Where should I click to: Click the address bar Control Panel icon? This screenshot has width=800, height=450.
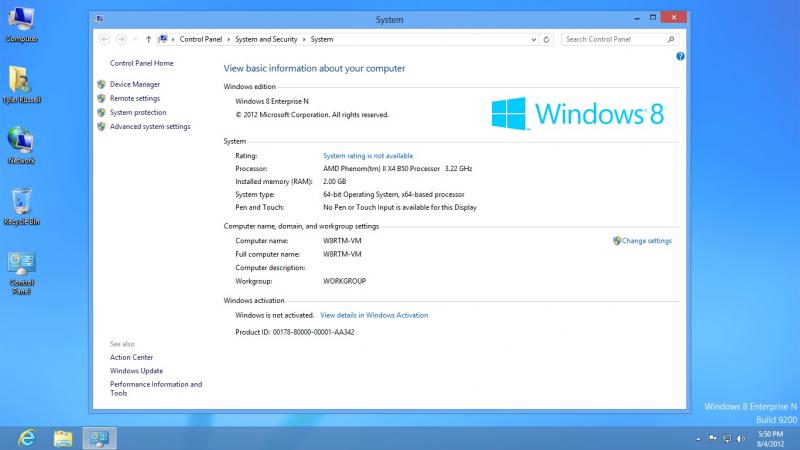point(163,39)
